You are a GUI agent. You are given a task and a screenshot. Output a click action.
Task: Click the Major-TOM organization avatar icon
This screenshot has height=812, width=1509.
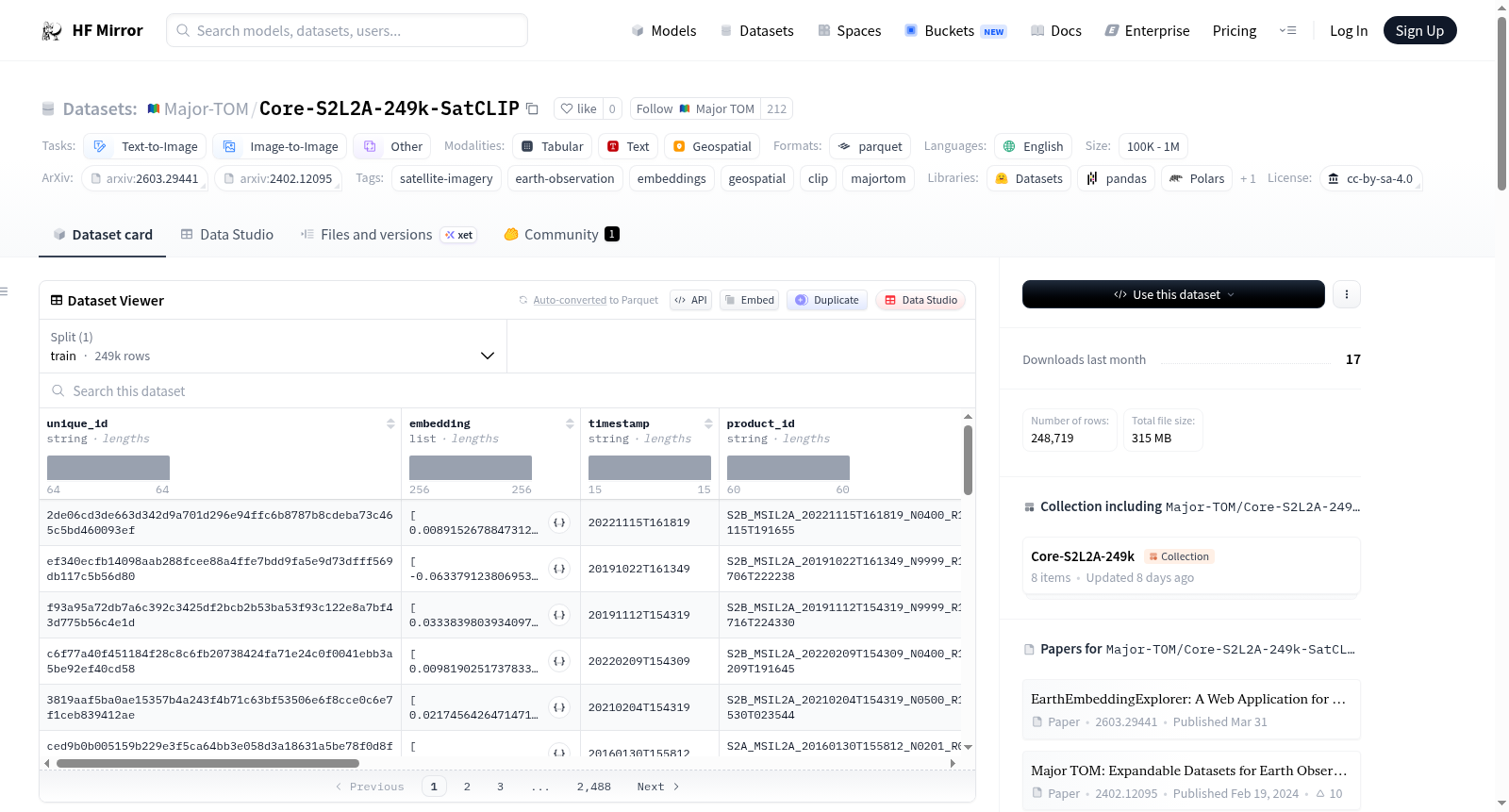154,108
